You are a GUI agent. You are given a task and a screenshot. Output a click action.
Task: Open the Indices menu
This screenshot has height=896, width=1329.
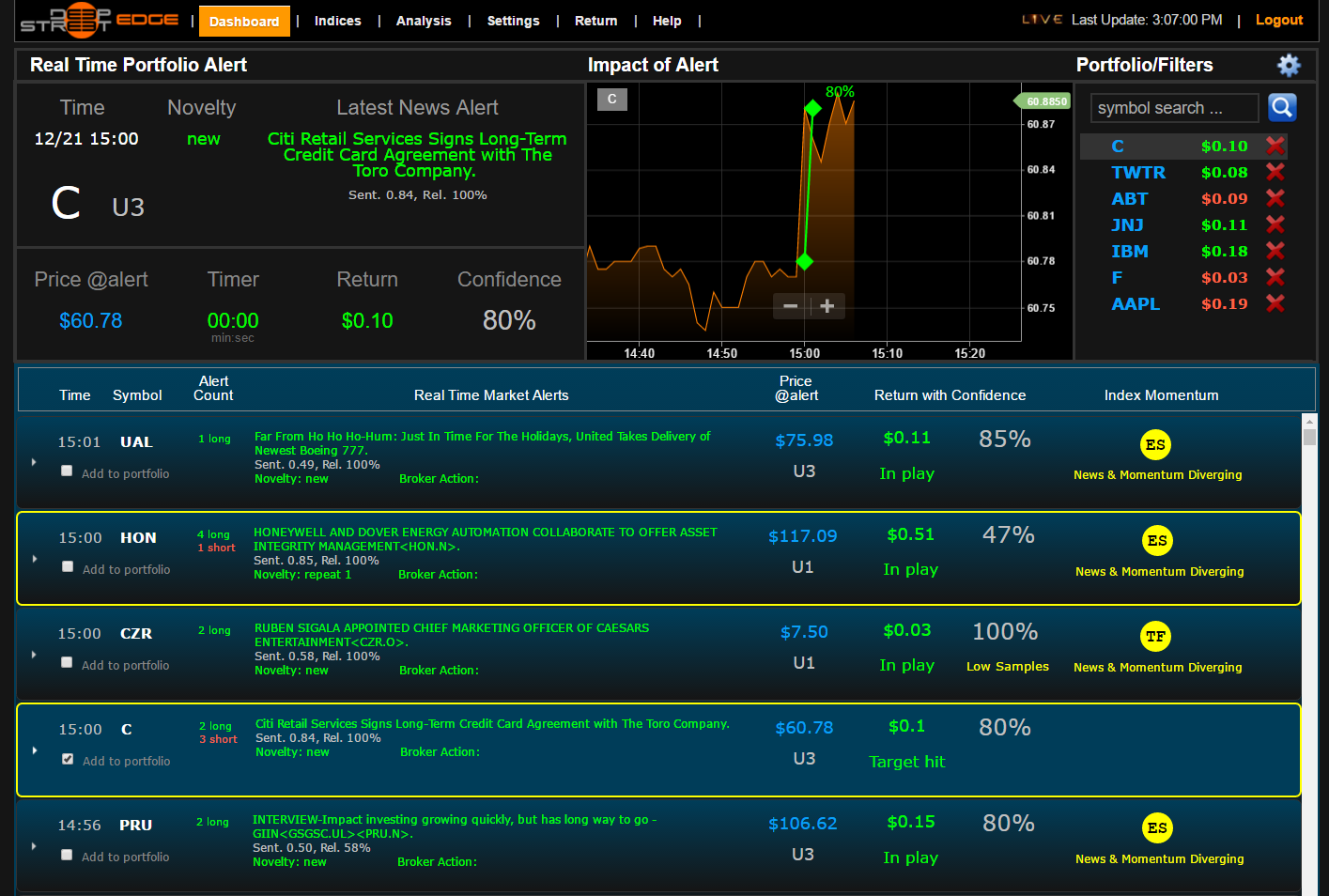tap(337, 21)
